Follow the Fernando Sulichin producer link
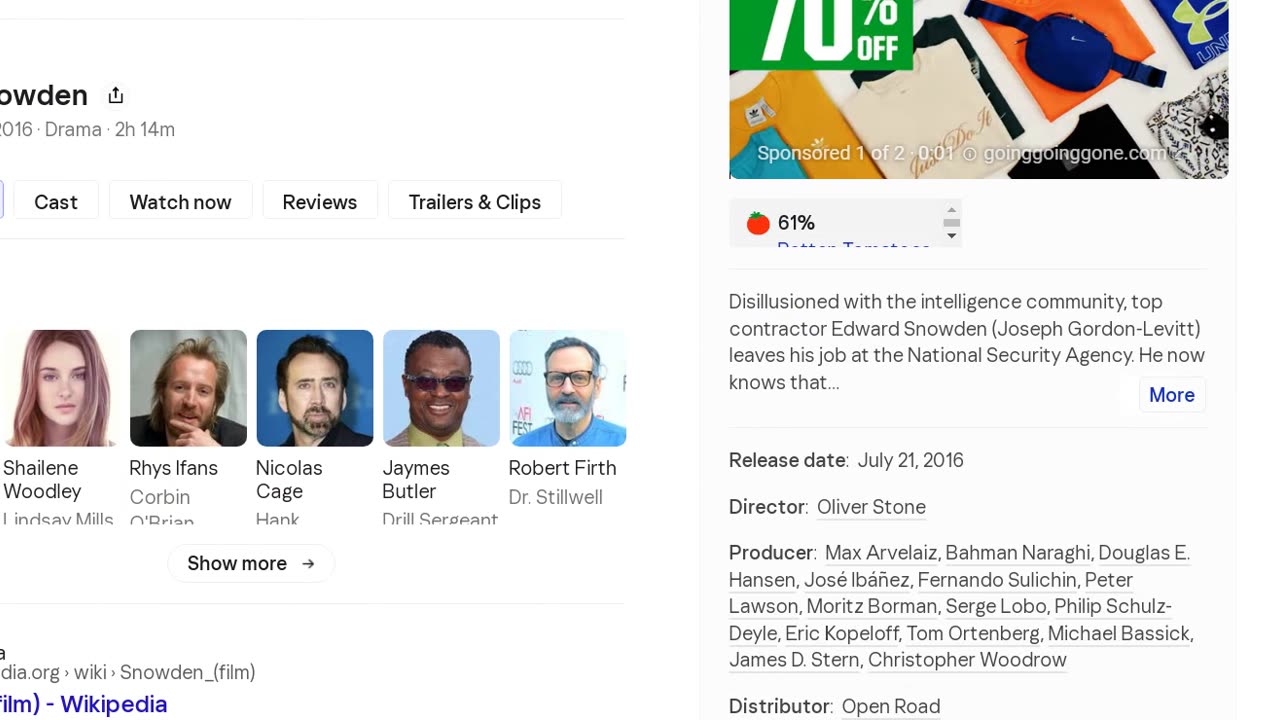 pos(997,580)
